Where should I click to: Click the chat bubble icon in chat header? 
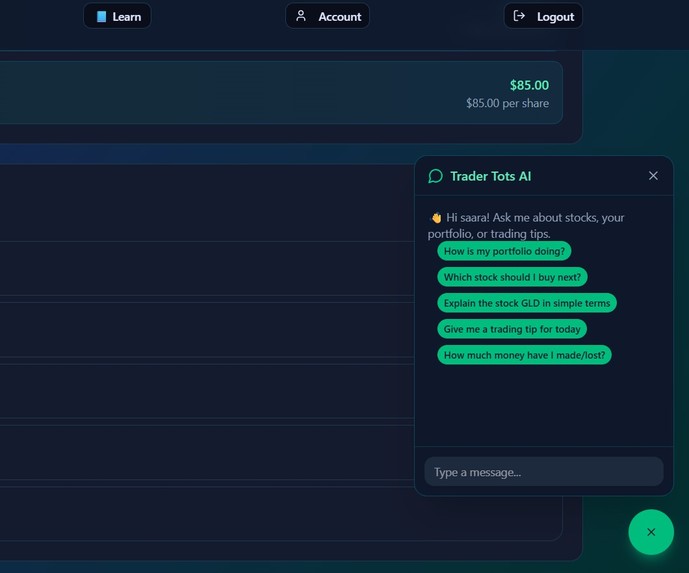coord(435,176)
